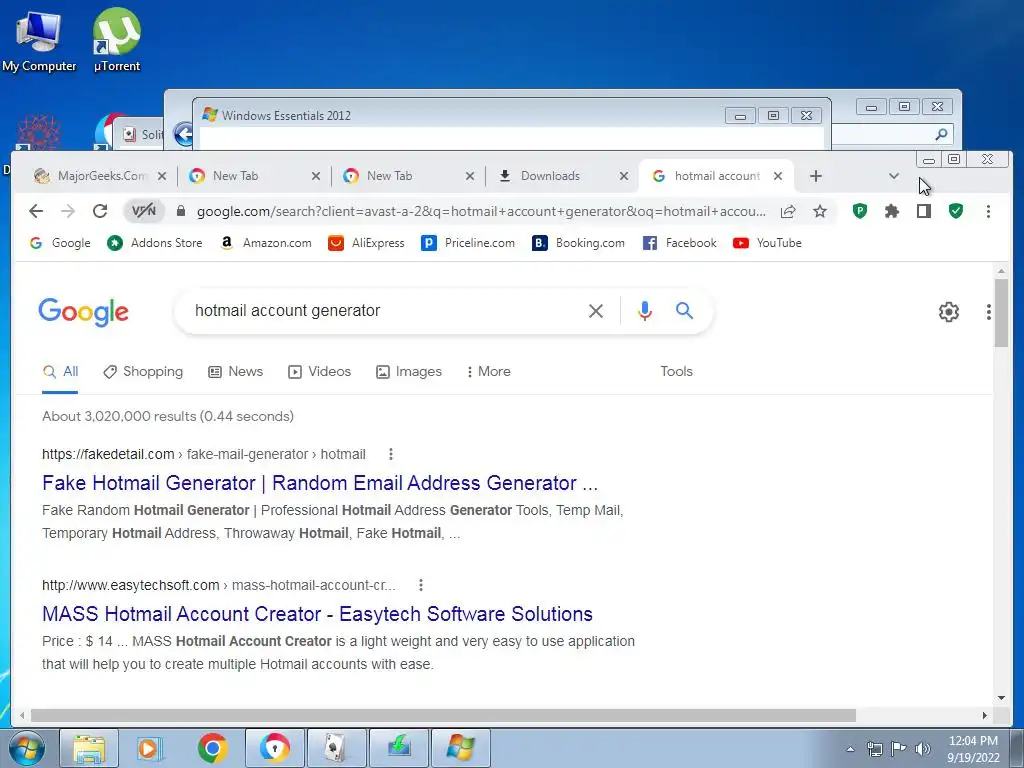Open Google settings gear

(x=949, y=312)
